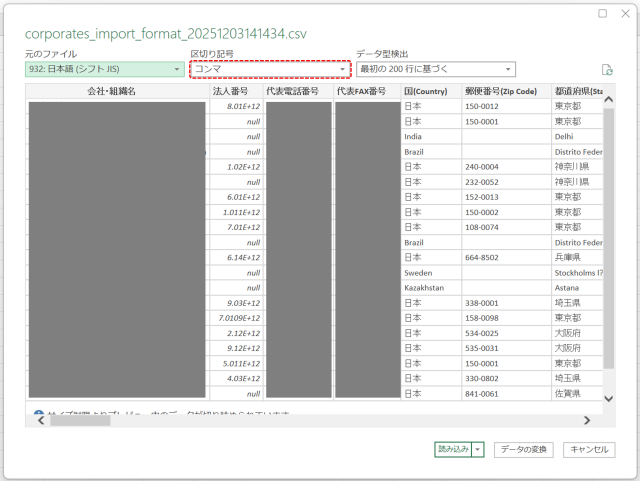Click the cell 6.14E+12
Image resolution: width=640 pixels, height=481 pixels.
236,258
